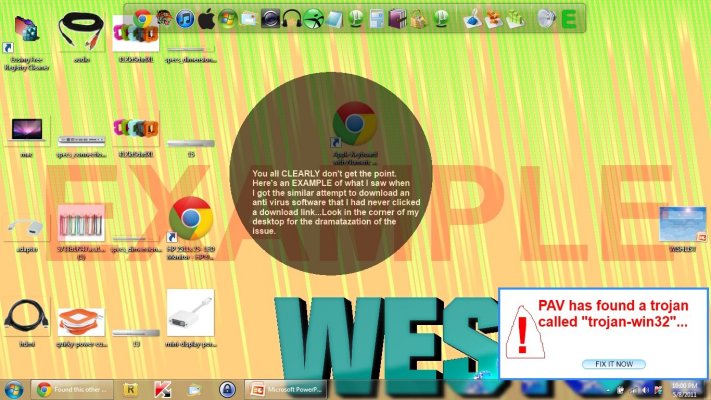This screenshot has height=400, width=711.
Task: Open Google Chrome from the top dock
Action: (x=142, y=19)
